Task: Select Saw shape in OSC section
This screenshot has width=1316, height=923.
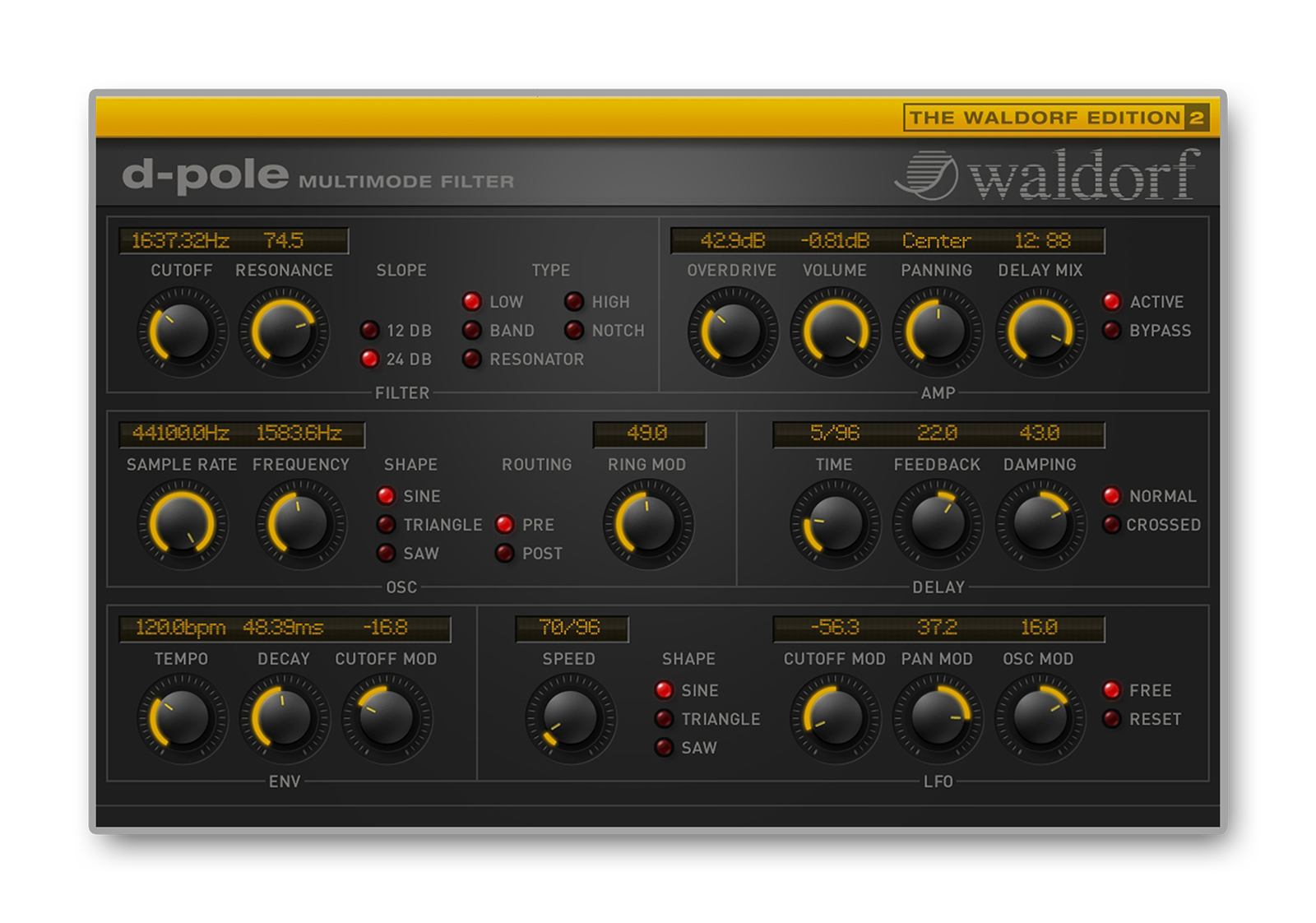Action: pyautogui.click(x=386, y=554)
